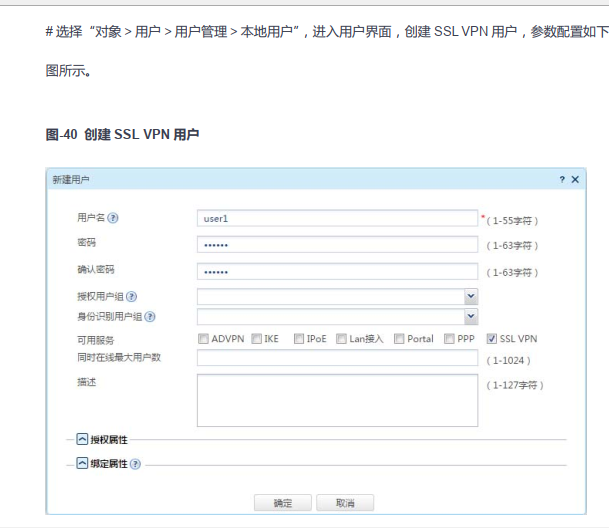Uncheck the SSL VPN checkbox
The image size is (609, 528).
coord(491,339)
